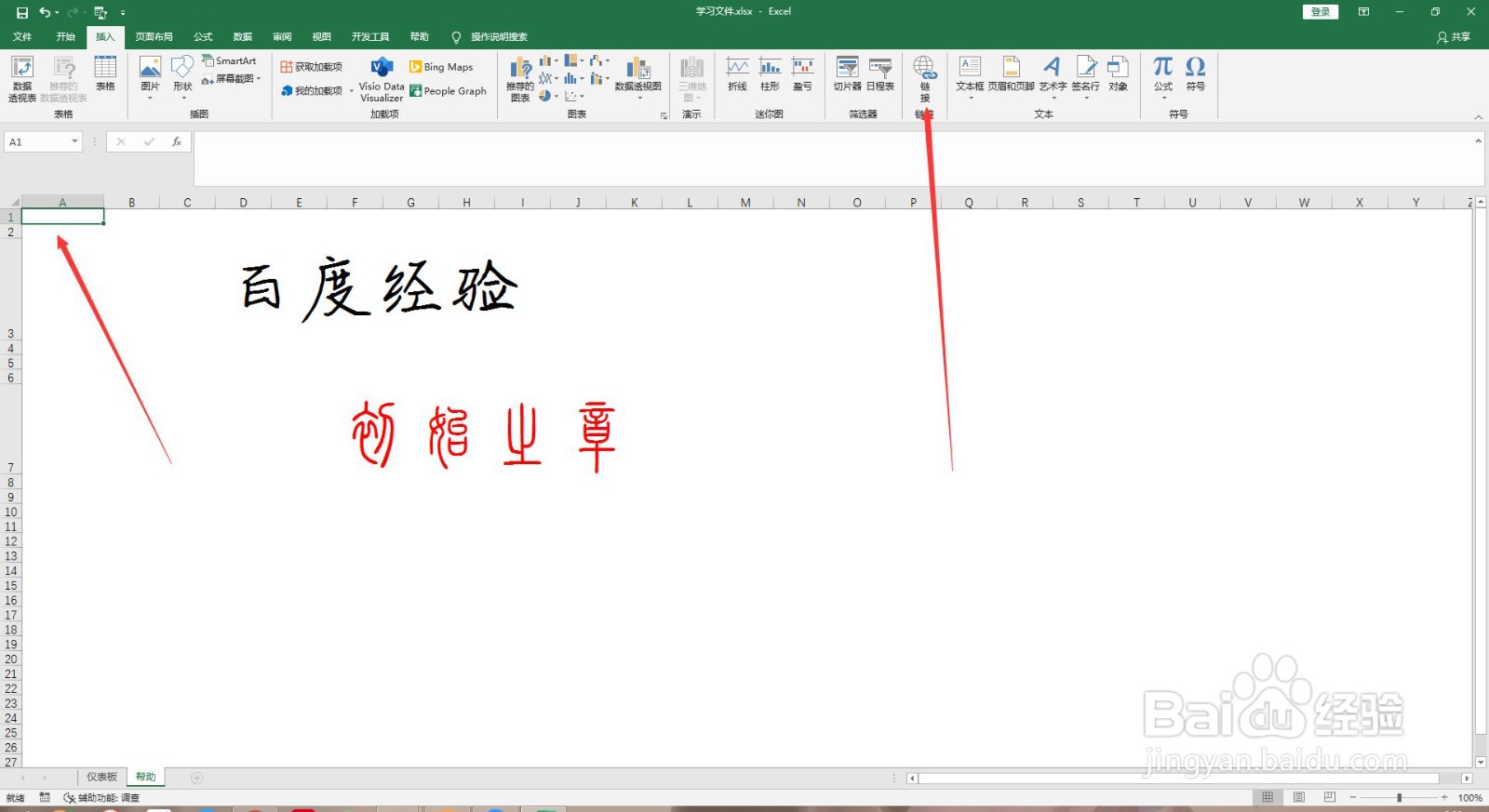Screen dimensions: 1489x812
Task: Open the File (文件) tab
Action: (22, 37)
